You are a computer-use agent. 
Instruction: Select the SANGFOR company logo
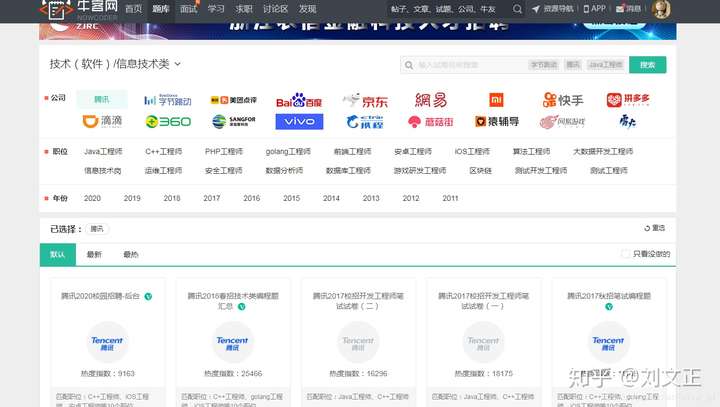pos(233,122)
